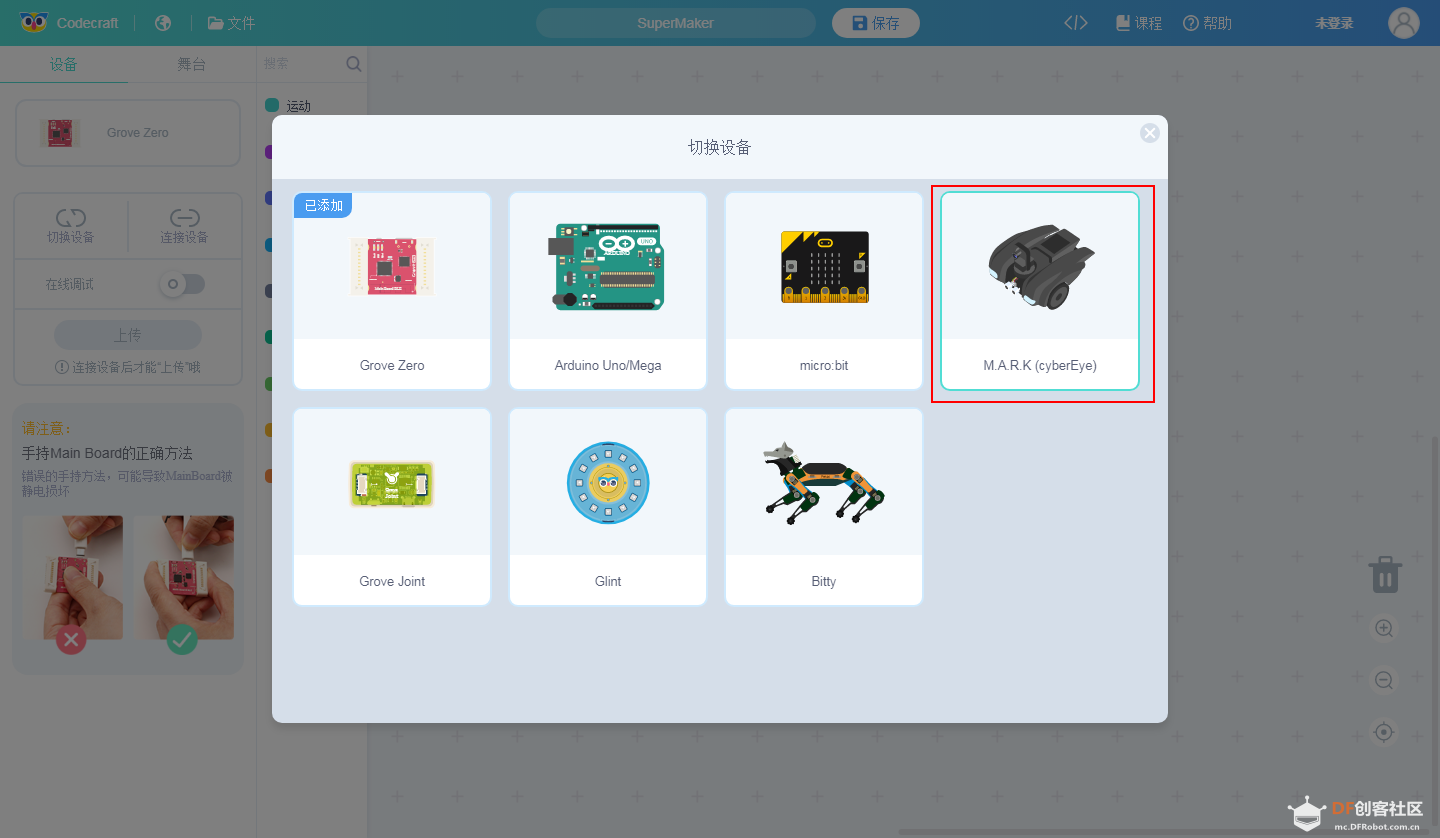
Task: Select the Grove Joint device card
Action: (x=392, y=507)
